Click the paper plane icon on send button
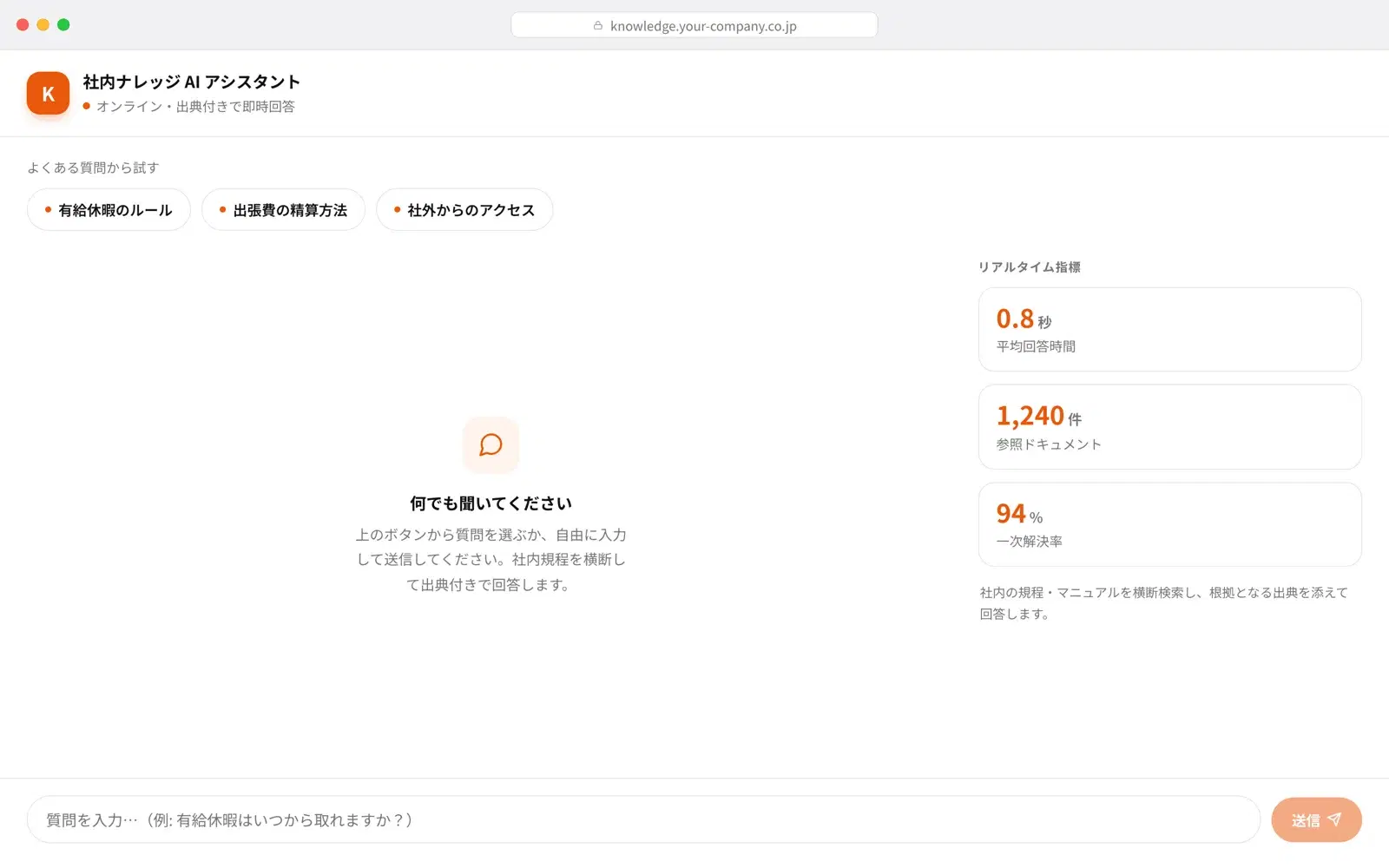The width and height of the screenshot is (1389, 868). pyautogui.click(x=1334, y=819)
